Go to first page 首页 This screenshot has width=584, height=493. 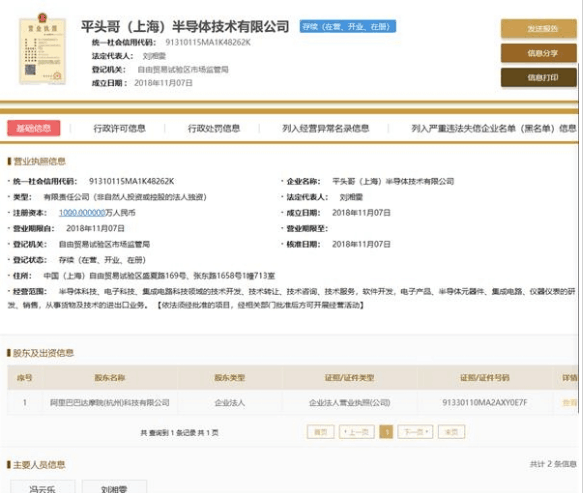point(321,432)
